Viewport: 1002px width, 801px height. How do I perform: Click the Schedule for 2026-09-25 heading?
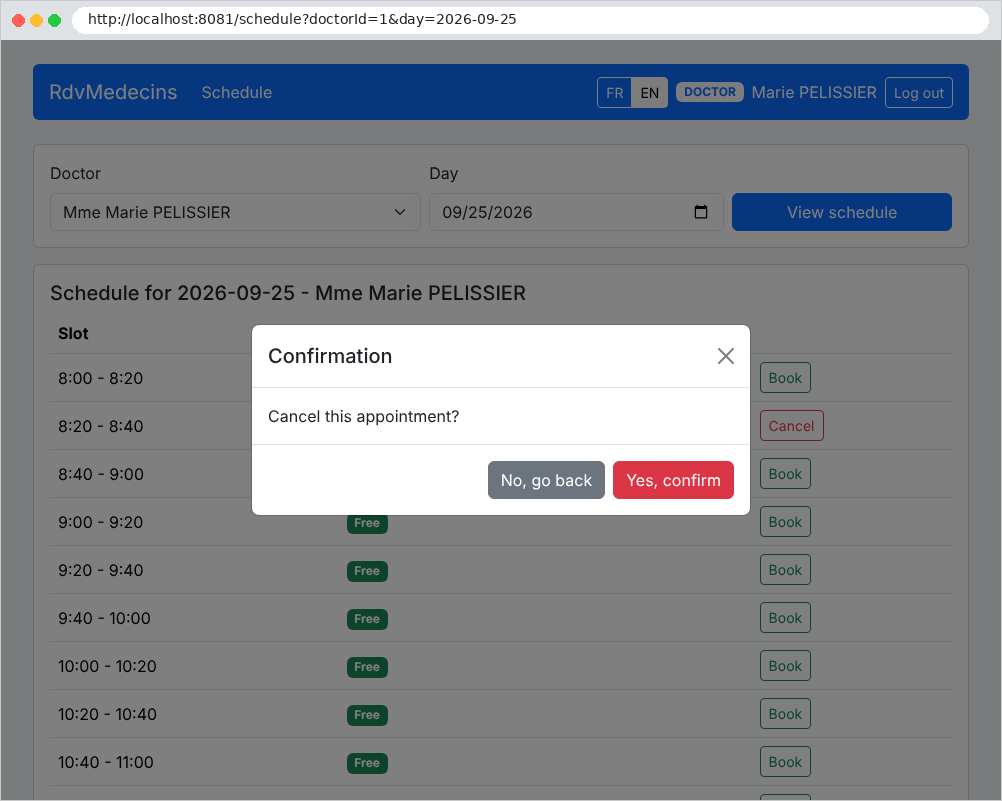[x=288, y=293]
